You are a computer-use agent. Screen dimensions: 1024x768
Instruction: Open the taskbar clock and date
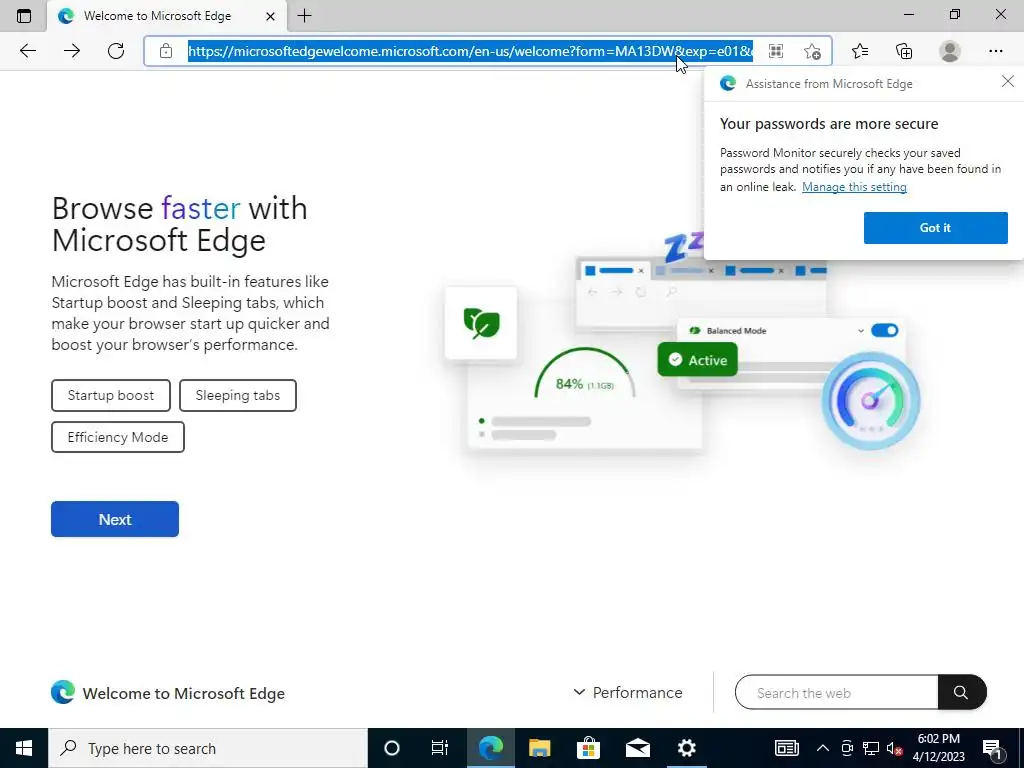(x=938, y=748)
